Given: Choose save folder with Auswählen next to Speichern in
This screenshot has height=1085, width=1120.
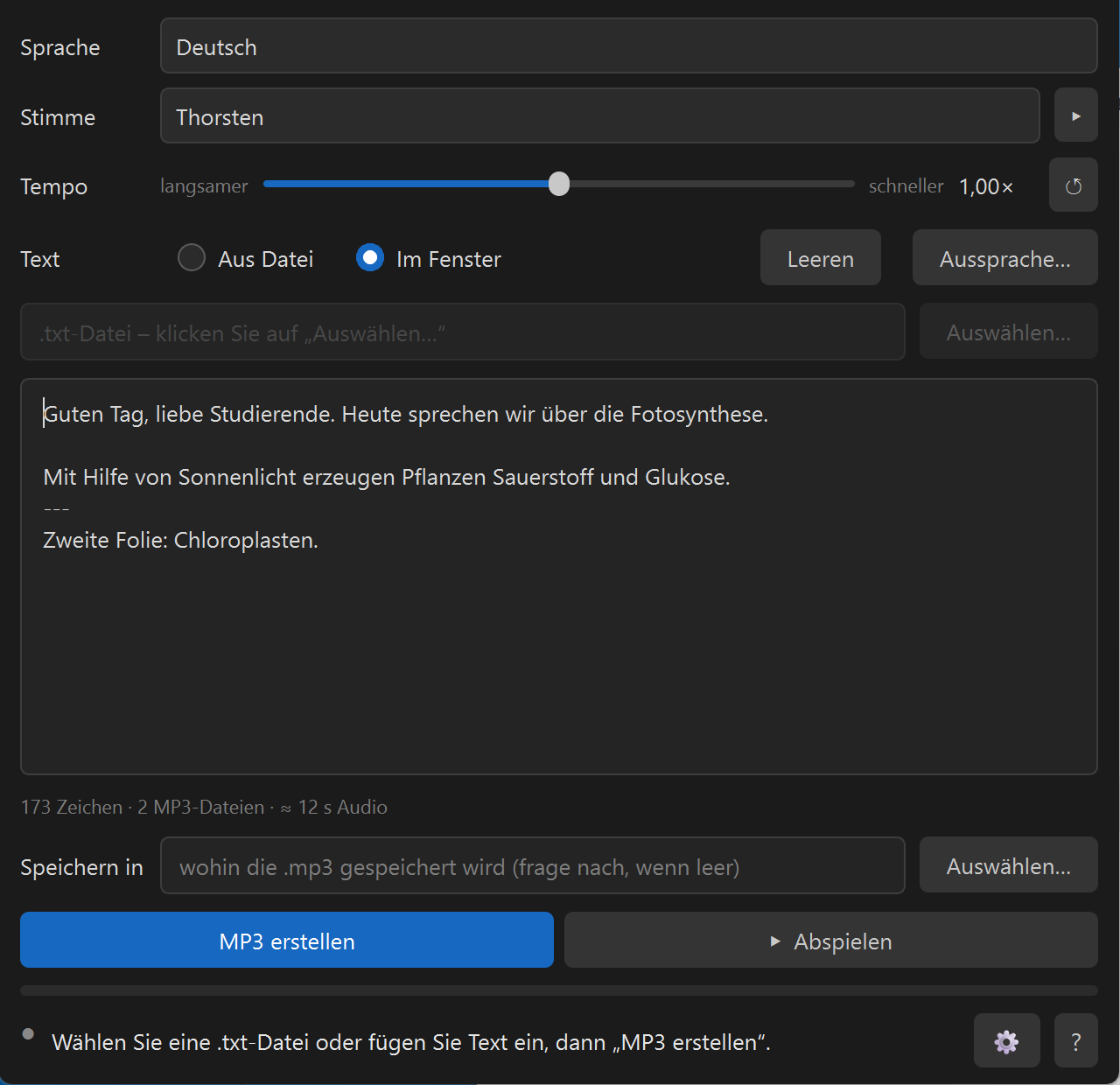Looking at the screenshot, I should click(1008, 865).
